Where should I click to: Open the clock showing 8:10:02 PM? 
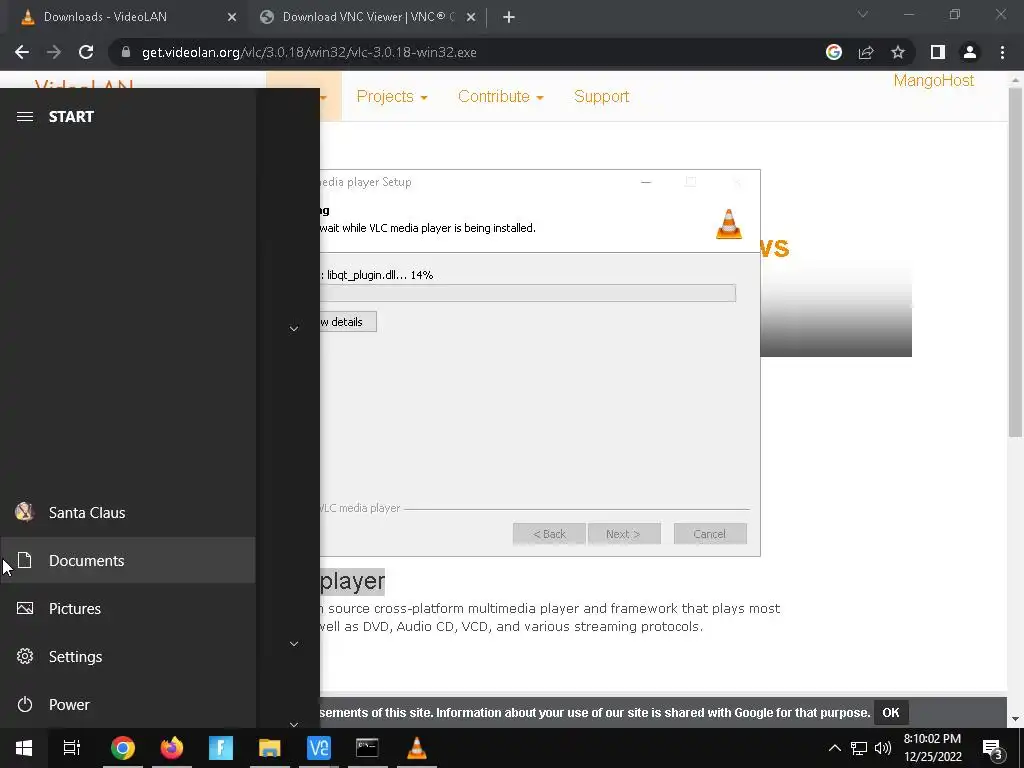[x=933, y=748]
